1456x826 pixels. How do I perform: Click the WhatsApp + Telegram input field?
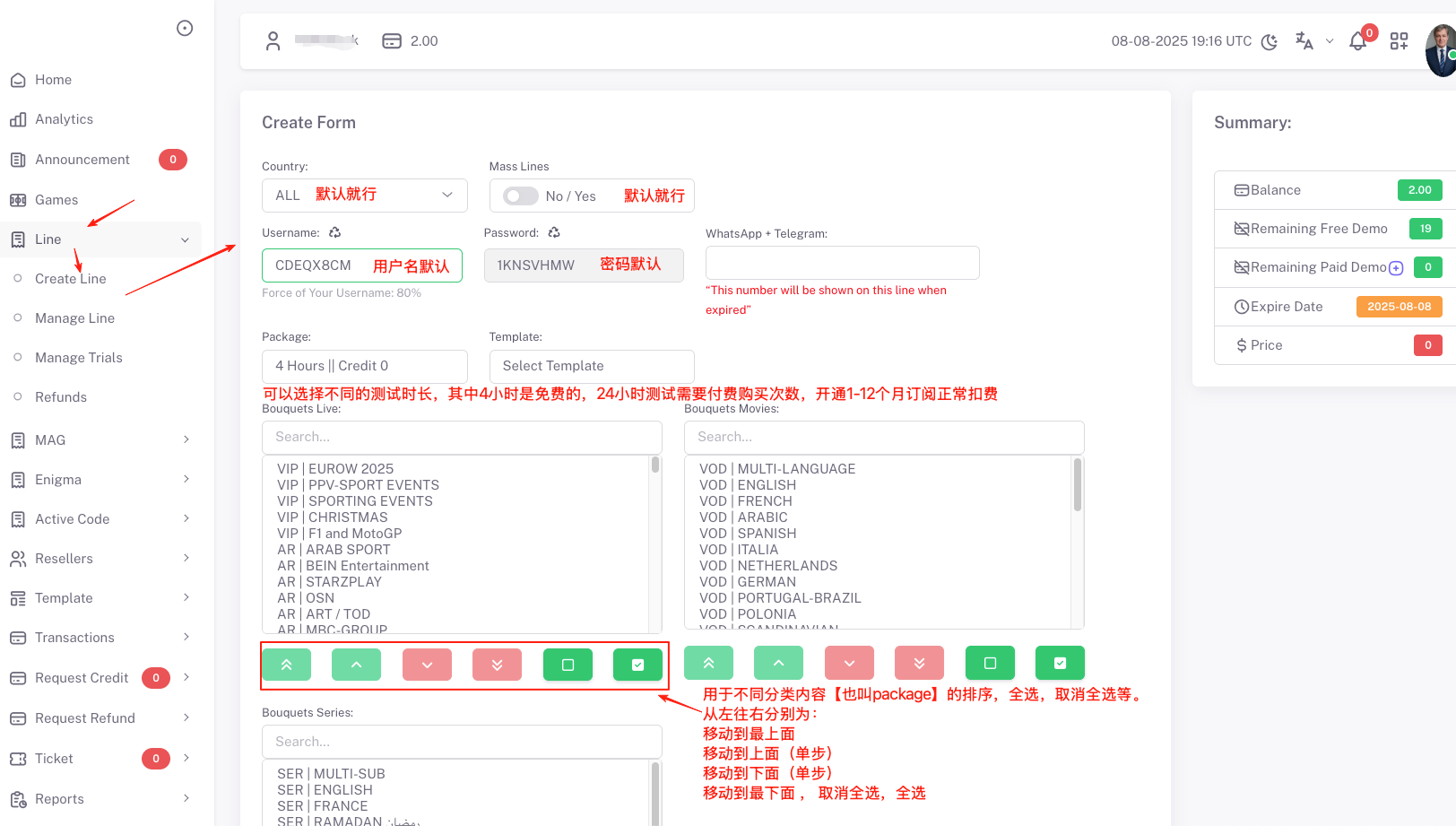pos(842,263)
